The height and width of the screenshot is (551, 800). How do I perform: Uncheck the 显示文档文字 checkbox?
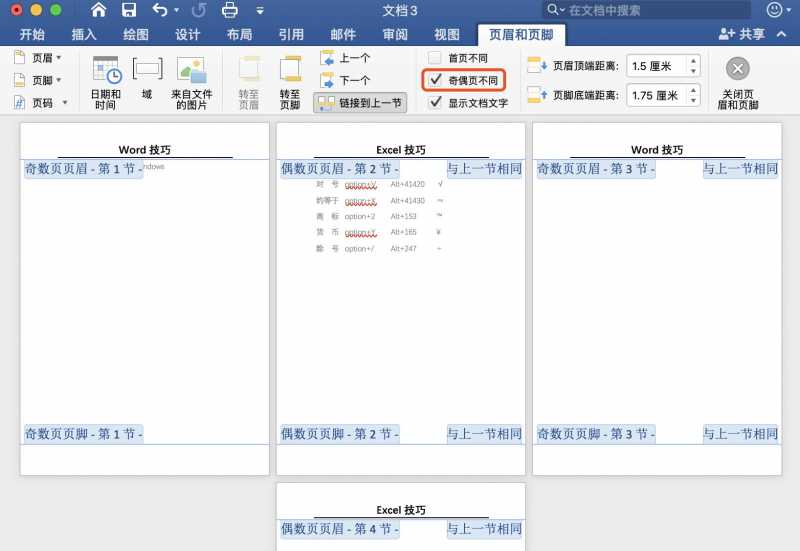(x=435, y=103)
